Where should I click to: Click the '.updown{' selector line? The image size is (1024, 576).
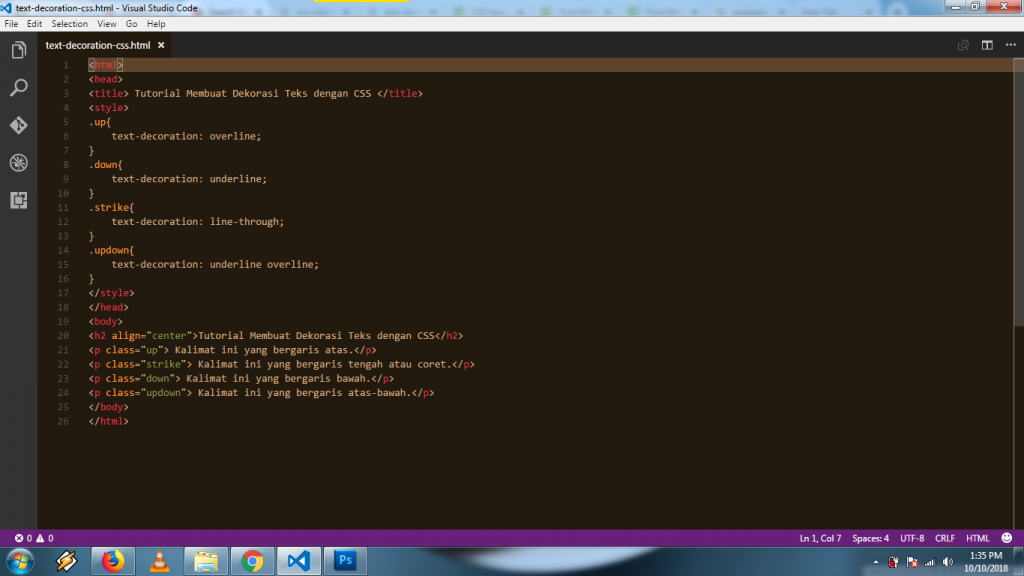pos(111,250)
